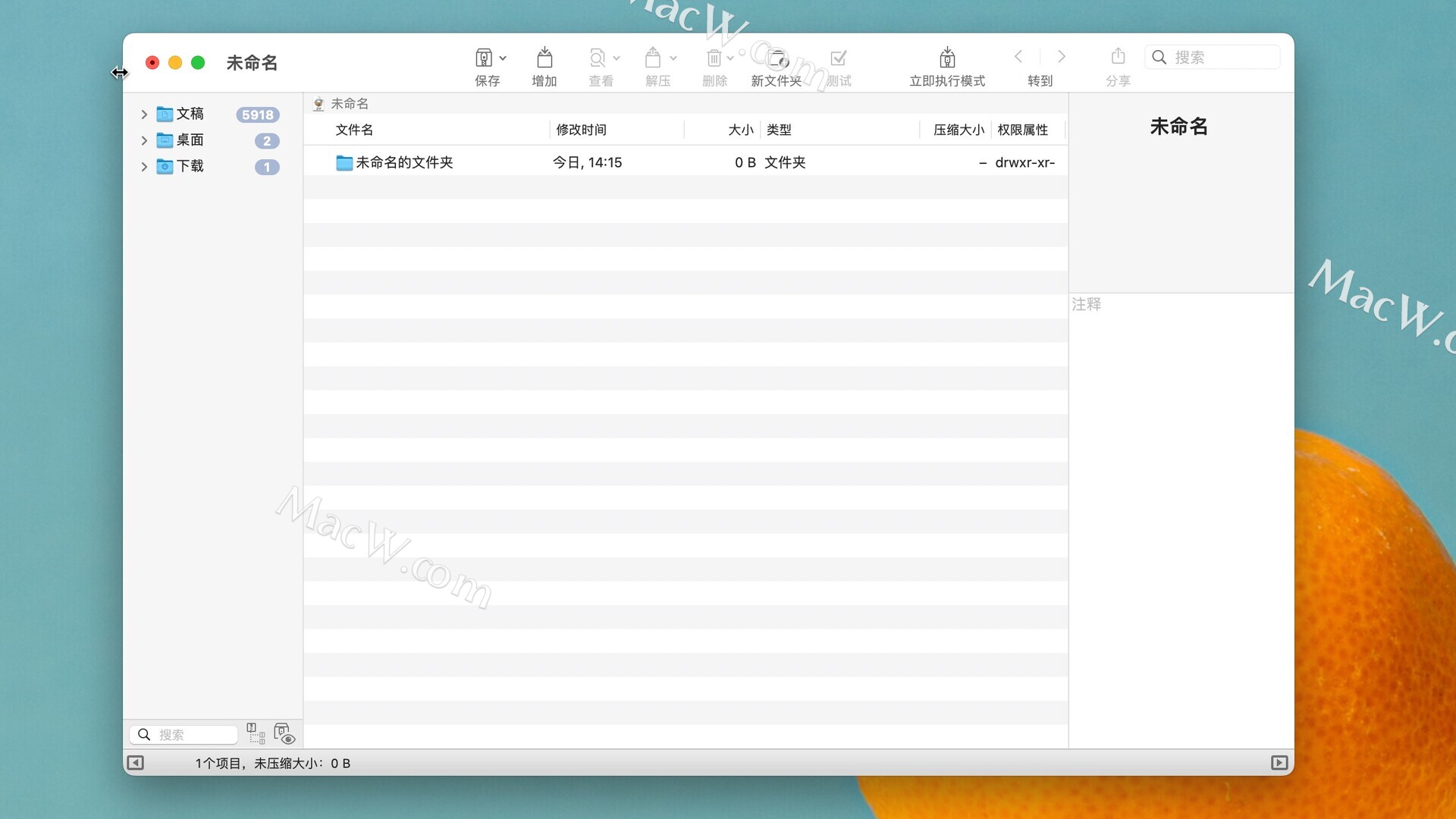
Task: Click the toolbar 搜索 search field
Action: [x=1212, y=57]
